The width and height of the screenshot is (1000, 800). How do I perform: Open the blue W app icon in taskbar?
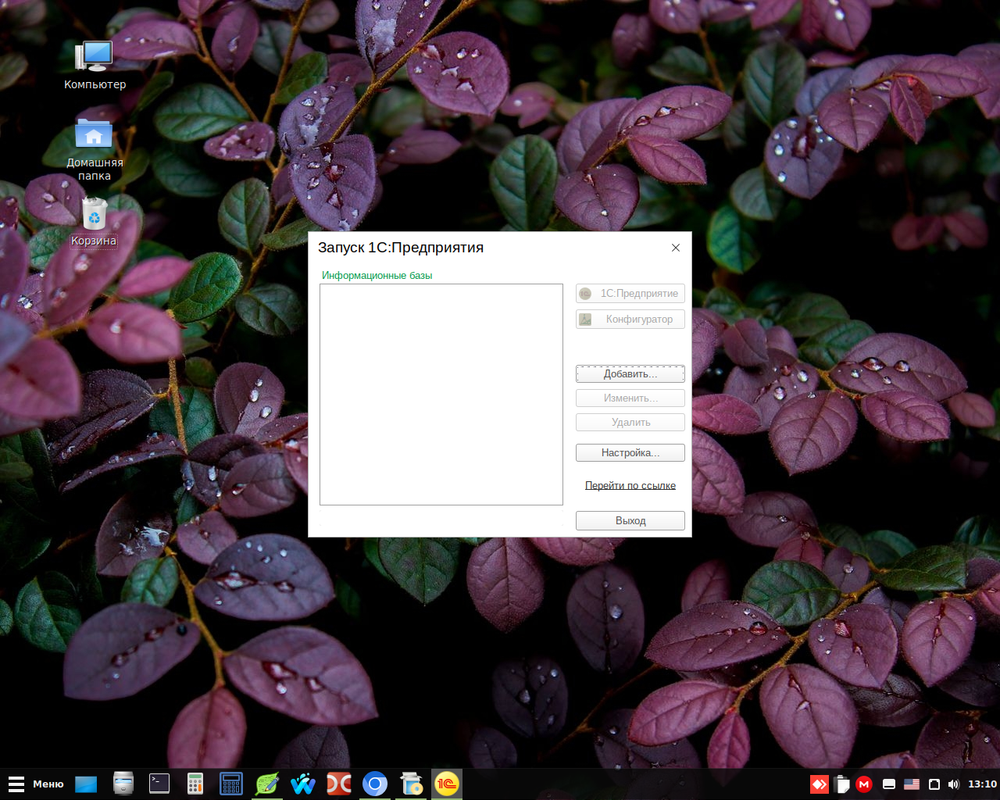(303, 784)
